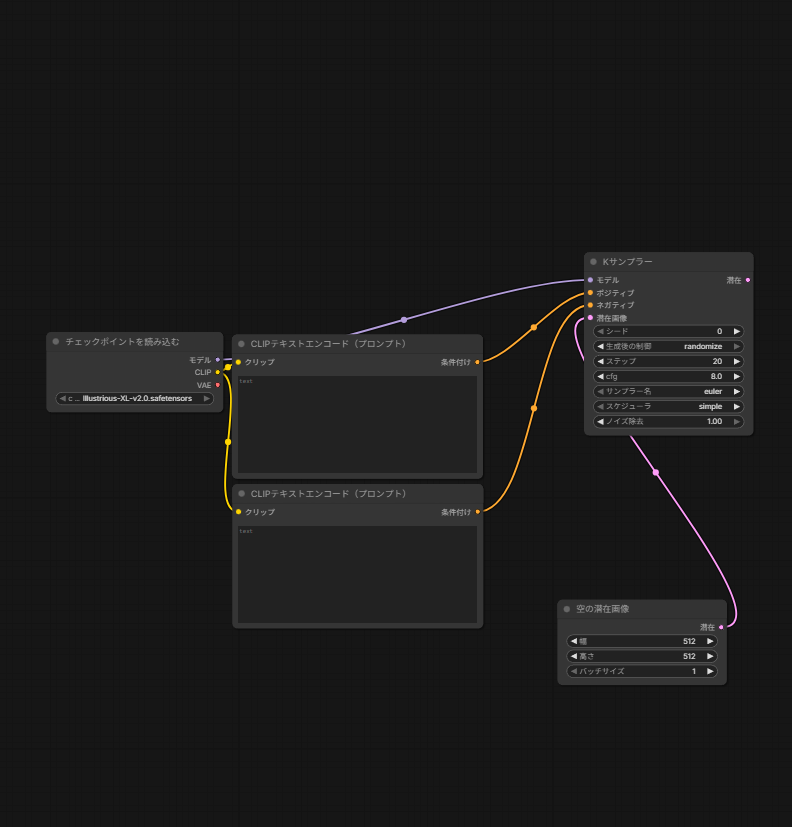Collapse the チェックポイントを読み込む node via its dot
Screen dimensions: 792x827
pos(56,342)
